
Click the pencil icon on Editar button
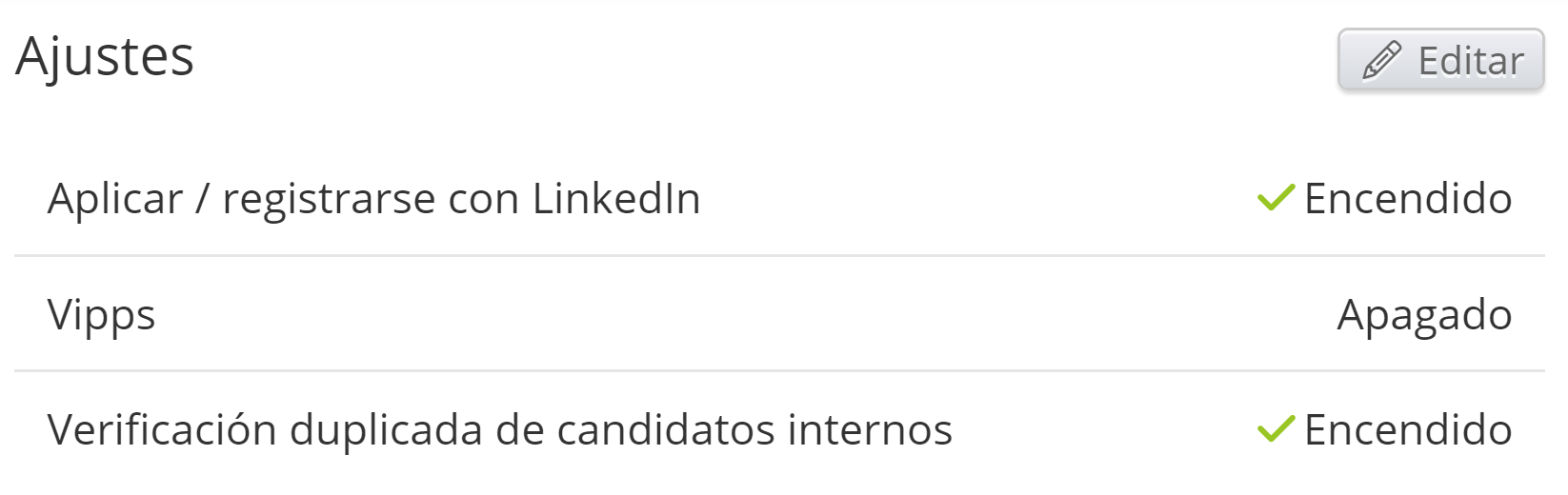click(1381, 61)
